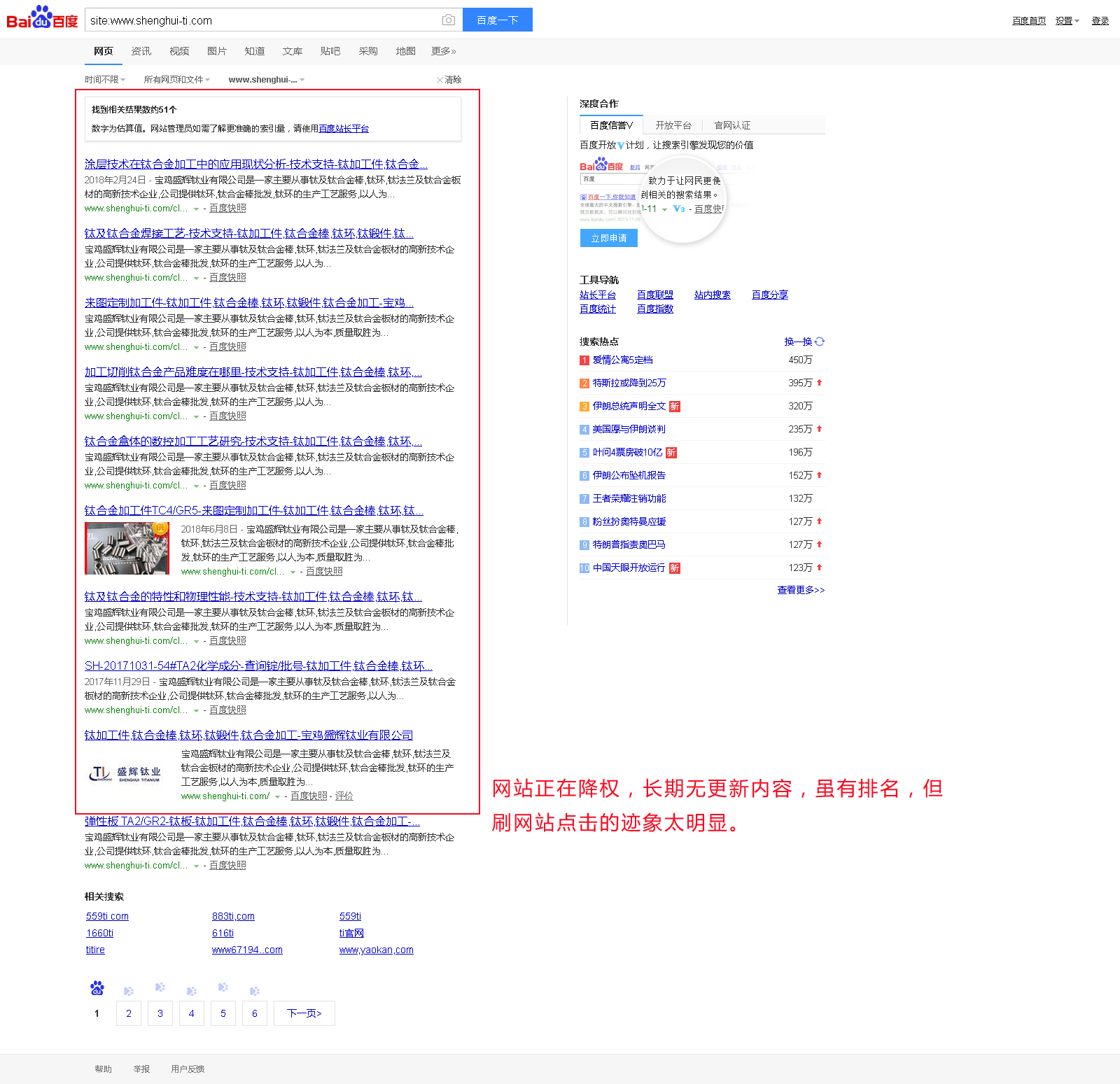The height and width of the screenshot is (1084, 1120).
Task: Open 站长平台 tool link
Action: click(598, 295)
